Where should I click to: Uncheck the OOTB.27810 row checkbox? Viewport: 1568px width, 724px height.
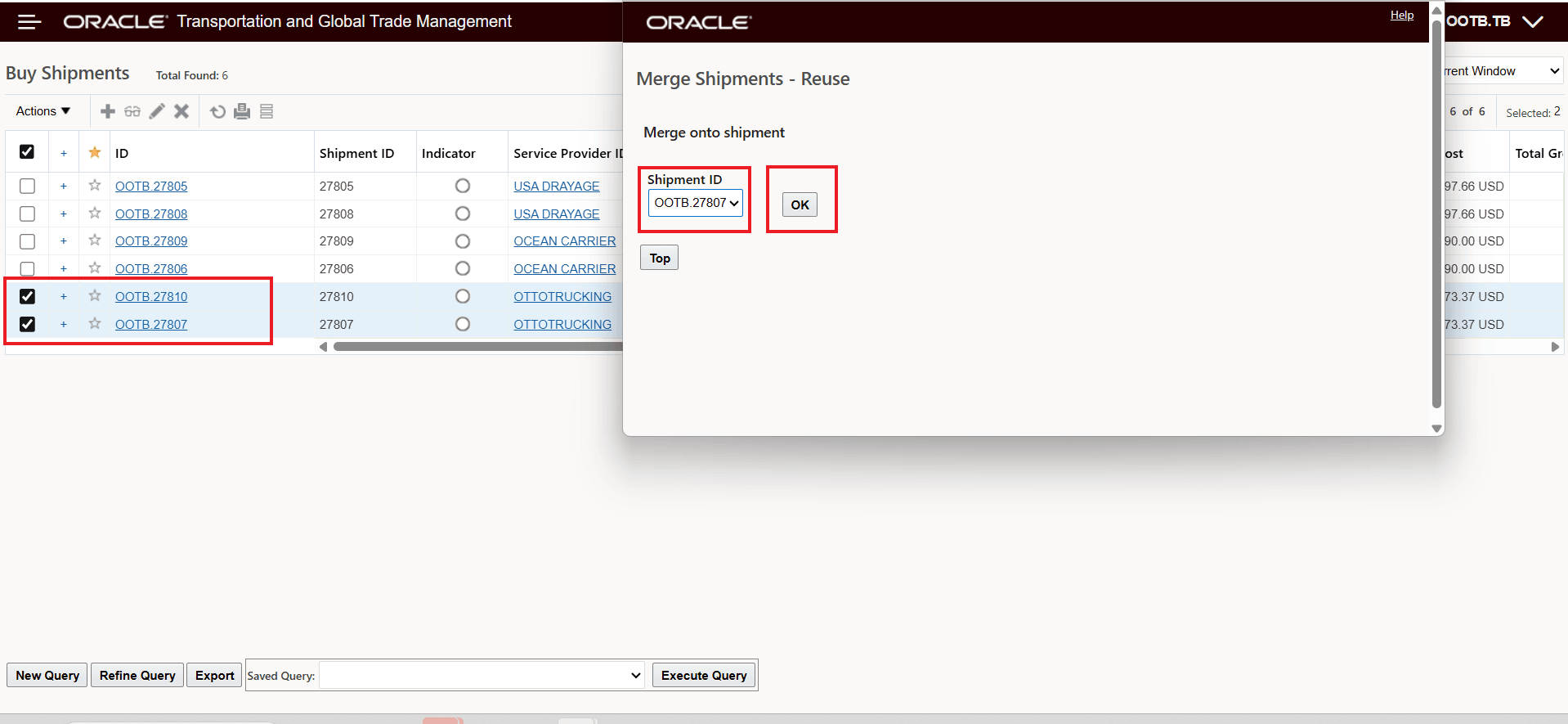coord(27,296)
